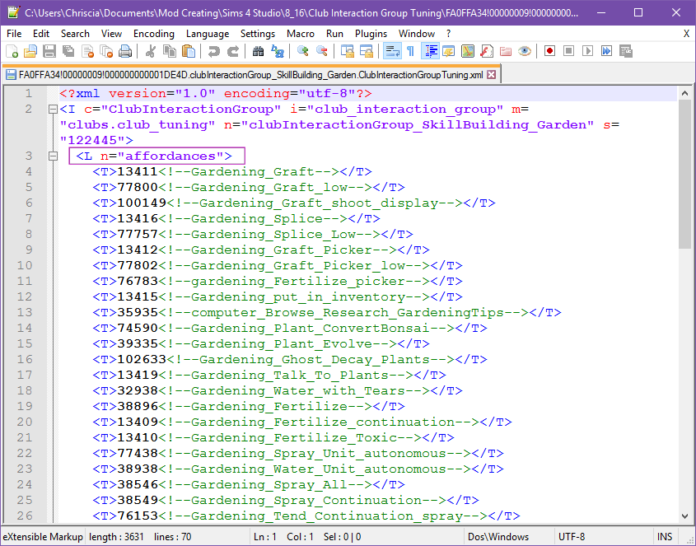The image size is (696, 546).
Task: Click the Cut scissors icon
Action: (149, 51)
